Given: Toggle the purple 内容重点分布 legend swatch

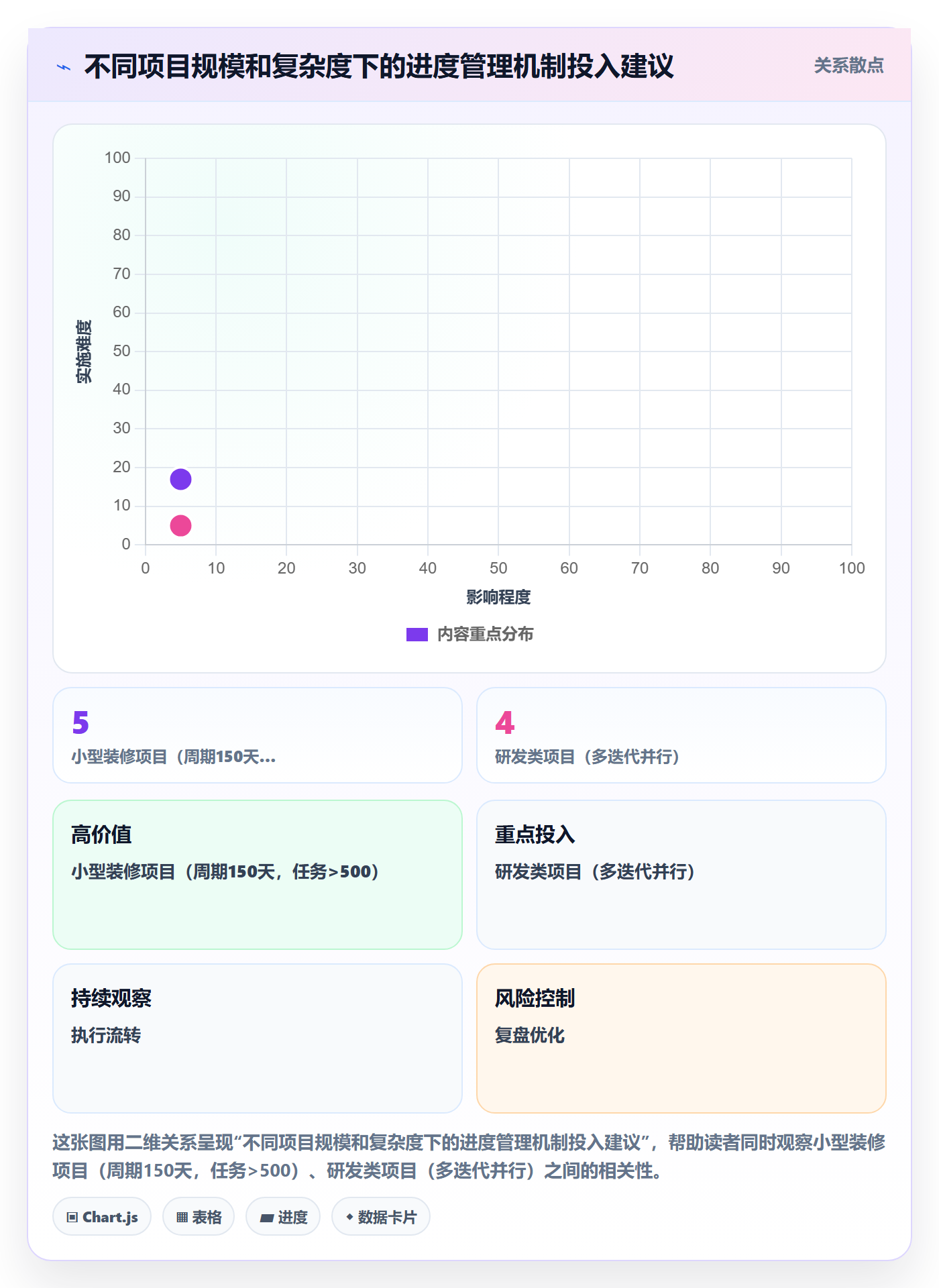Looking at the screenshot, I should point(417,635).
